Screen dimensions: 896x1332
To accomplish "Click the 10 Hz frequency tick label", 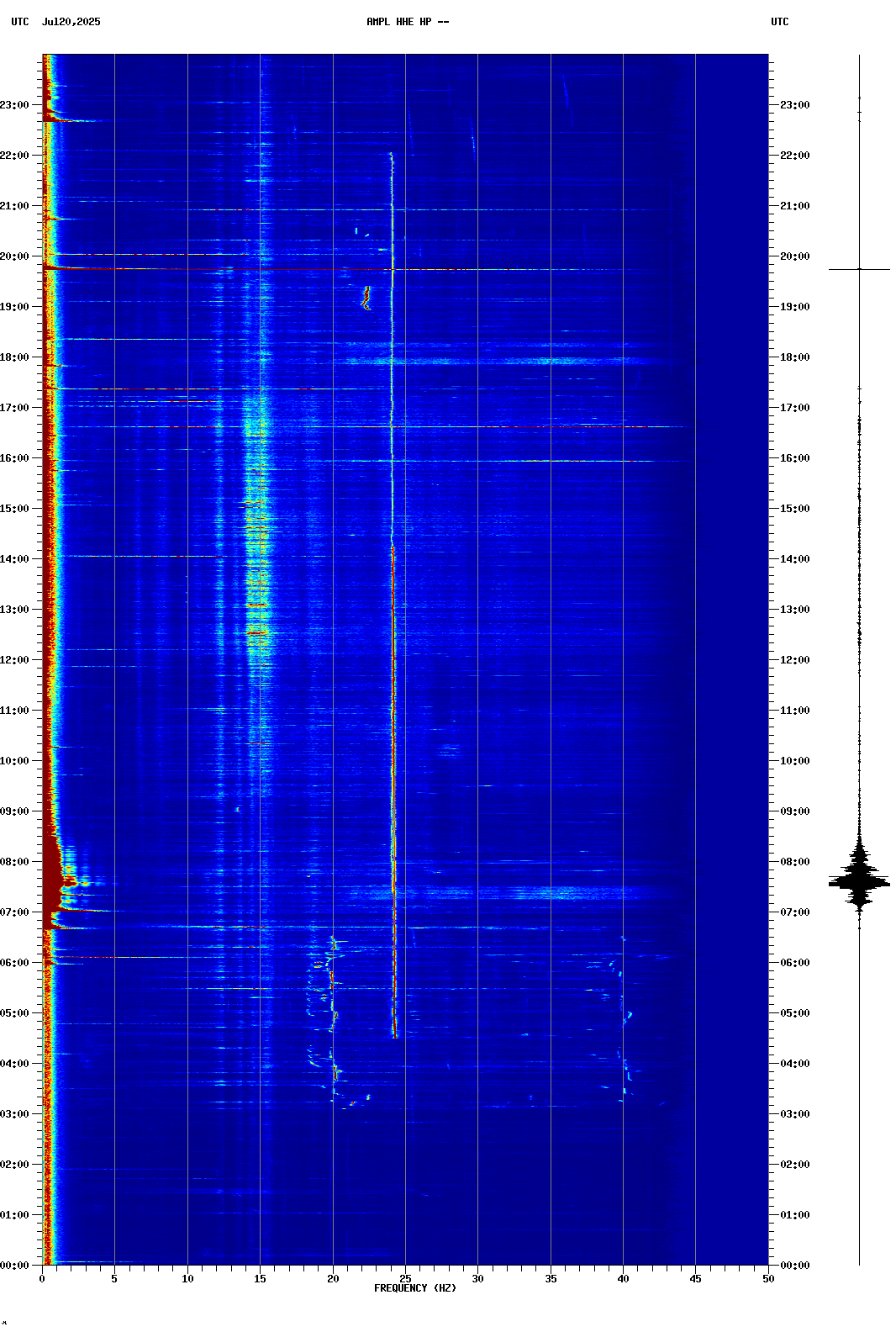I will pos(187,1279).
